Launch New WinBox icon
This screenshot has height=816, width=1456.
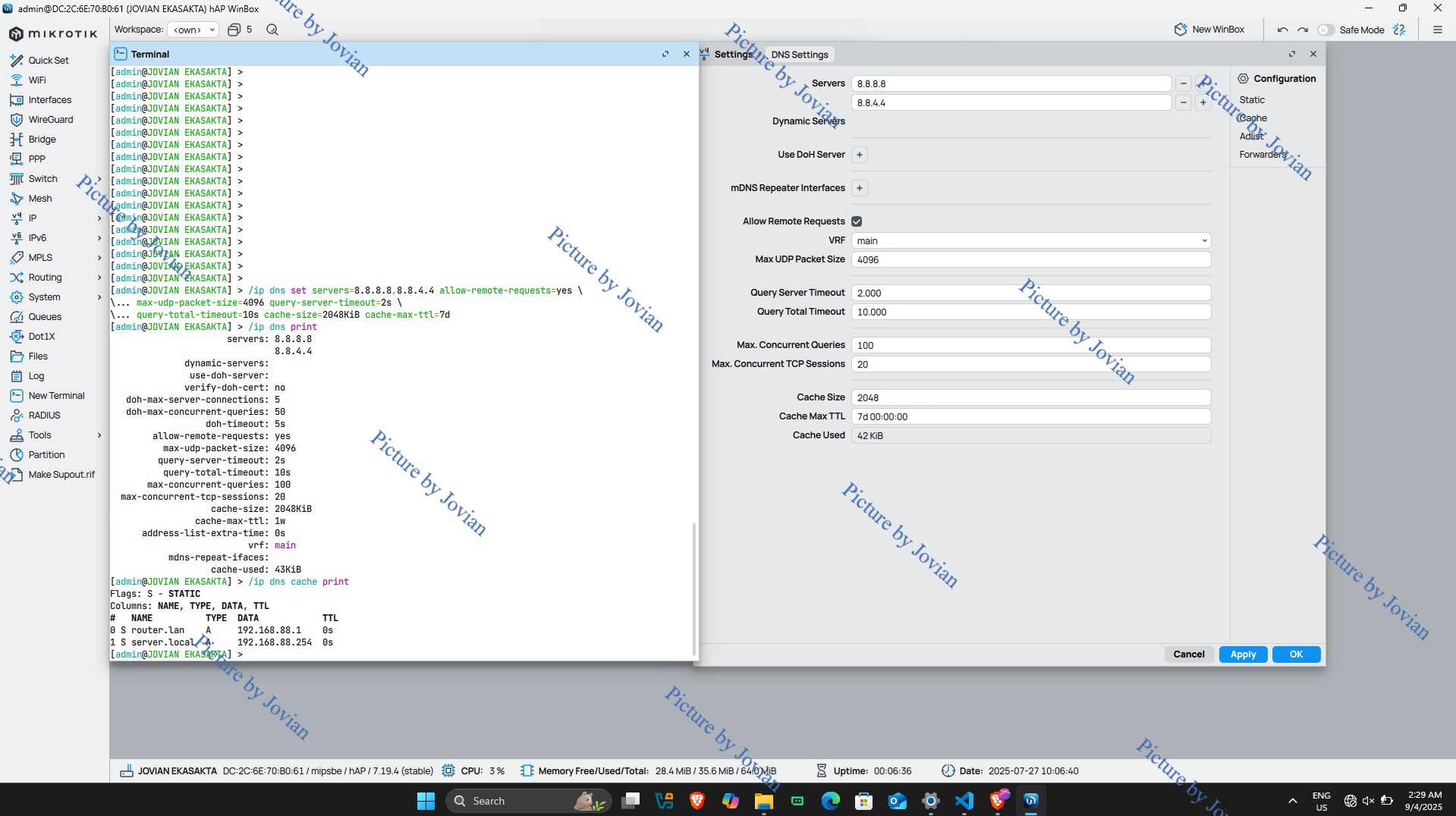(x=1181, y=30)
